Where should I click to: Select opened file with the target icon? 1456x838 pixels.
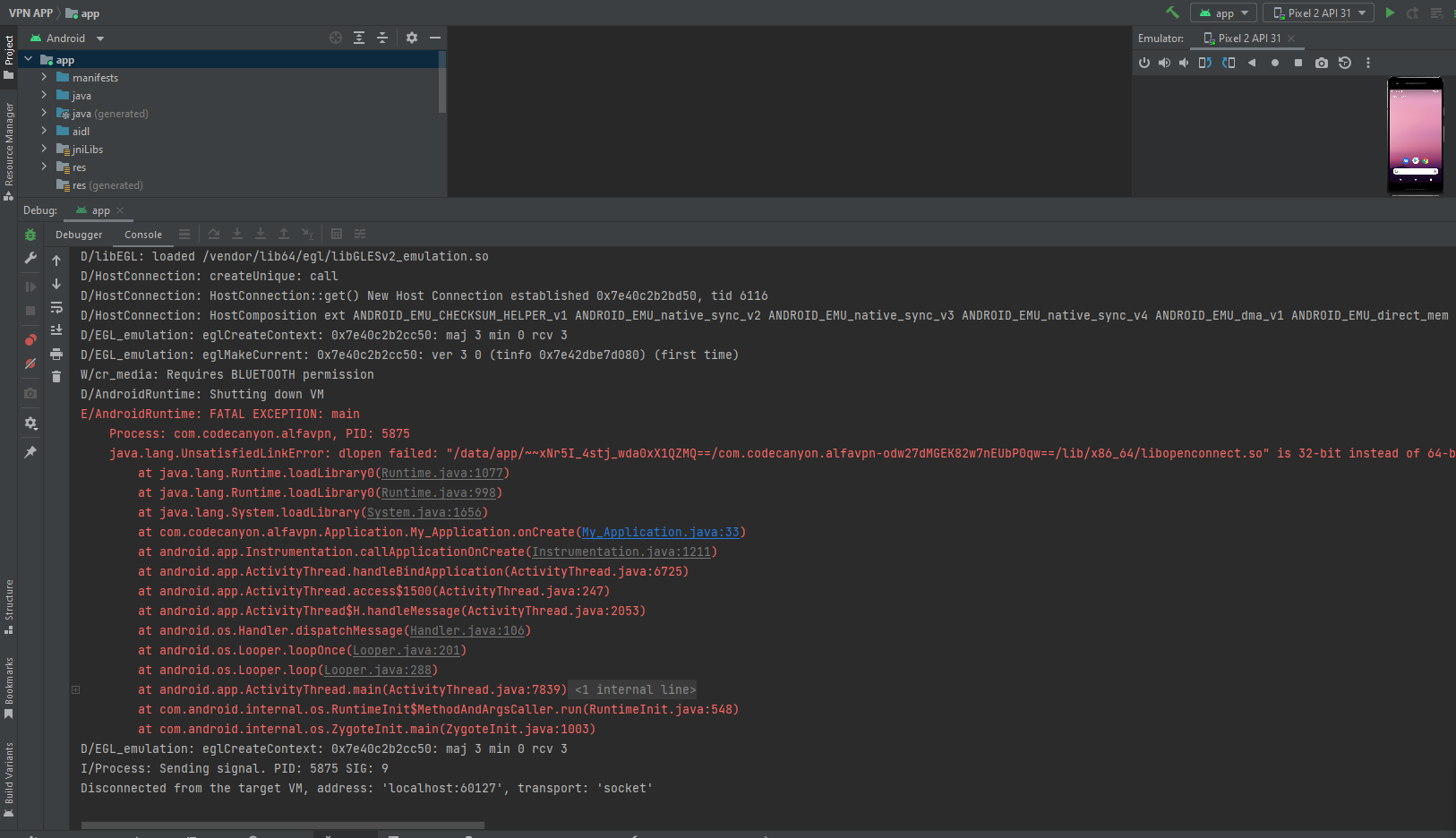(336, 38)
